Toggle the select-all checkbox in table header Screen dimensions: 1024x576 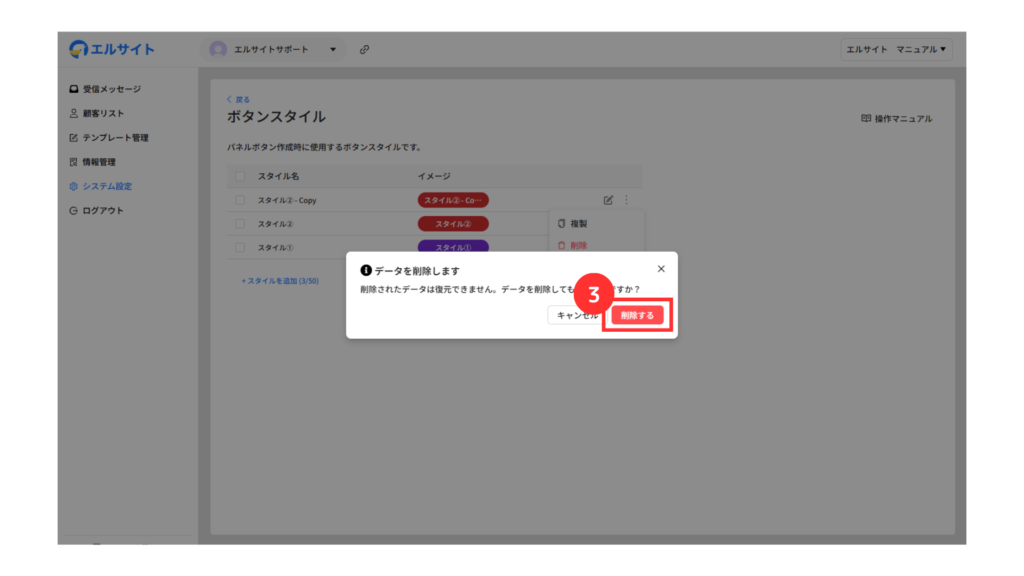pos(240,176)
